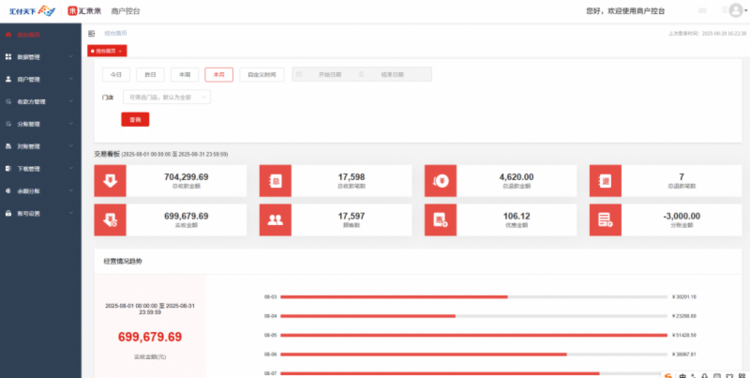Screen dimensions: 750x378
Task: Click the red 查询 button
Action: [x=135, y=120]
